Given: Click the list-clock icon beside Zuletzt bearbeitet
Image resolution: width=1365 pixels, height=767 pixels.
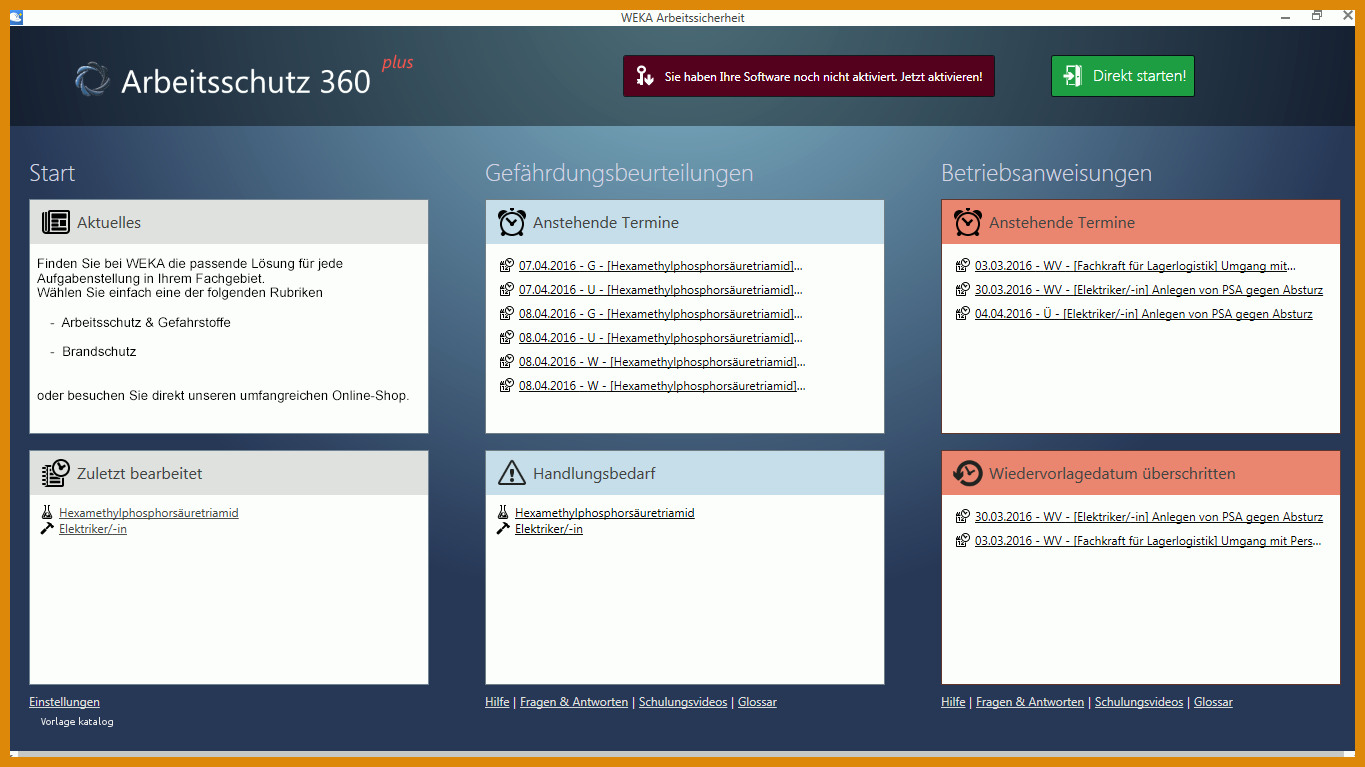Looking at the screenshot, I should [x=56, y=473].
